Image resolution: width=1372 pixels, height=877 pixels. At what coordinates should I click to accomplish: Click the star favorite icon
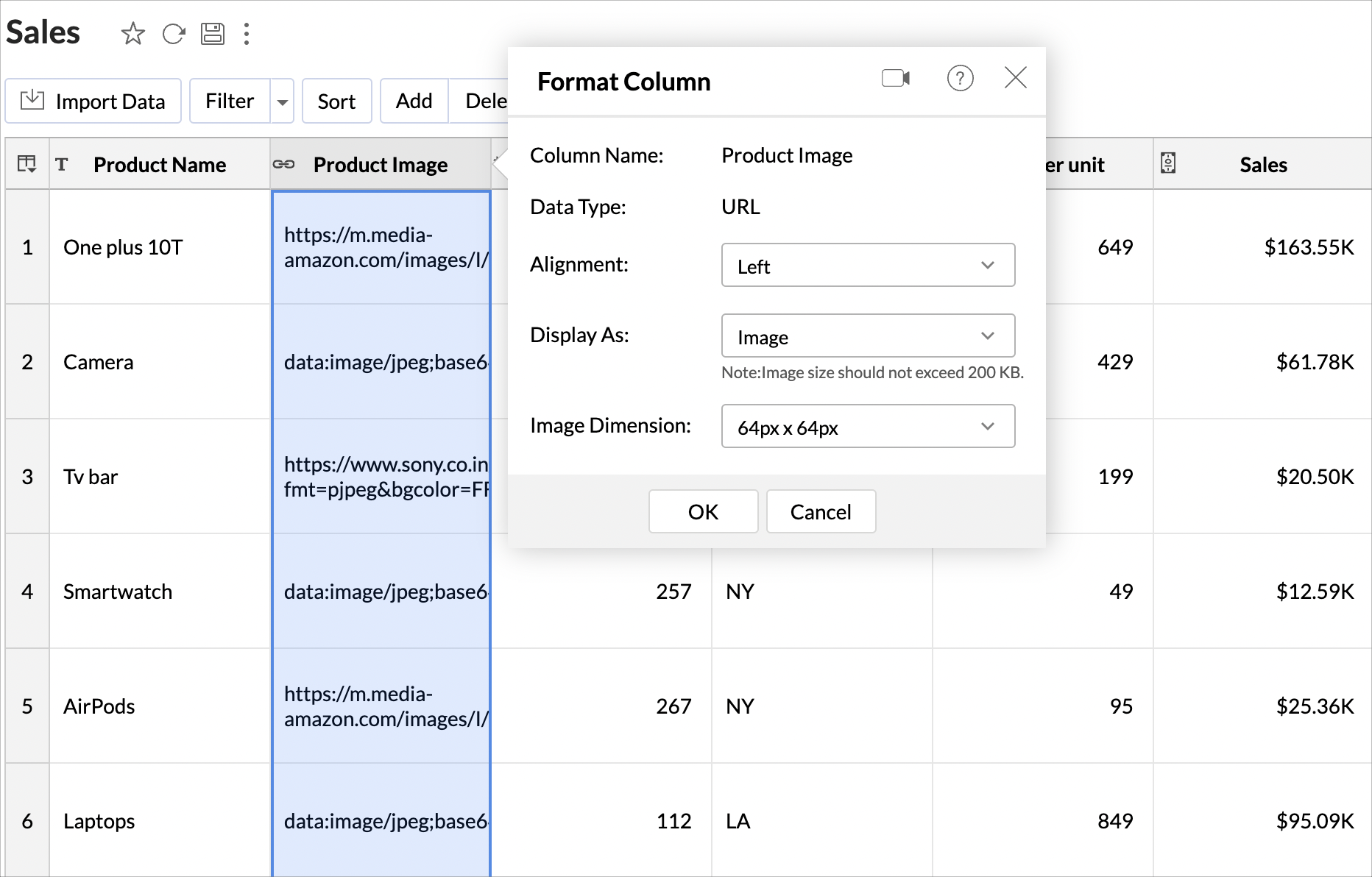(132, 33)
